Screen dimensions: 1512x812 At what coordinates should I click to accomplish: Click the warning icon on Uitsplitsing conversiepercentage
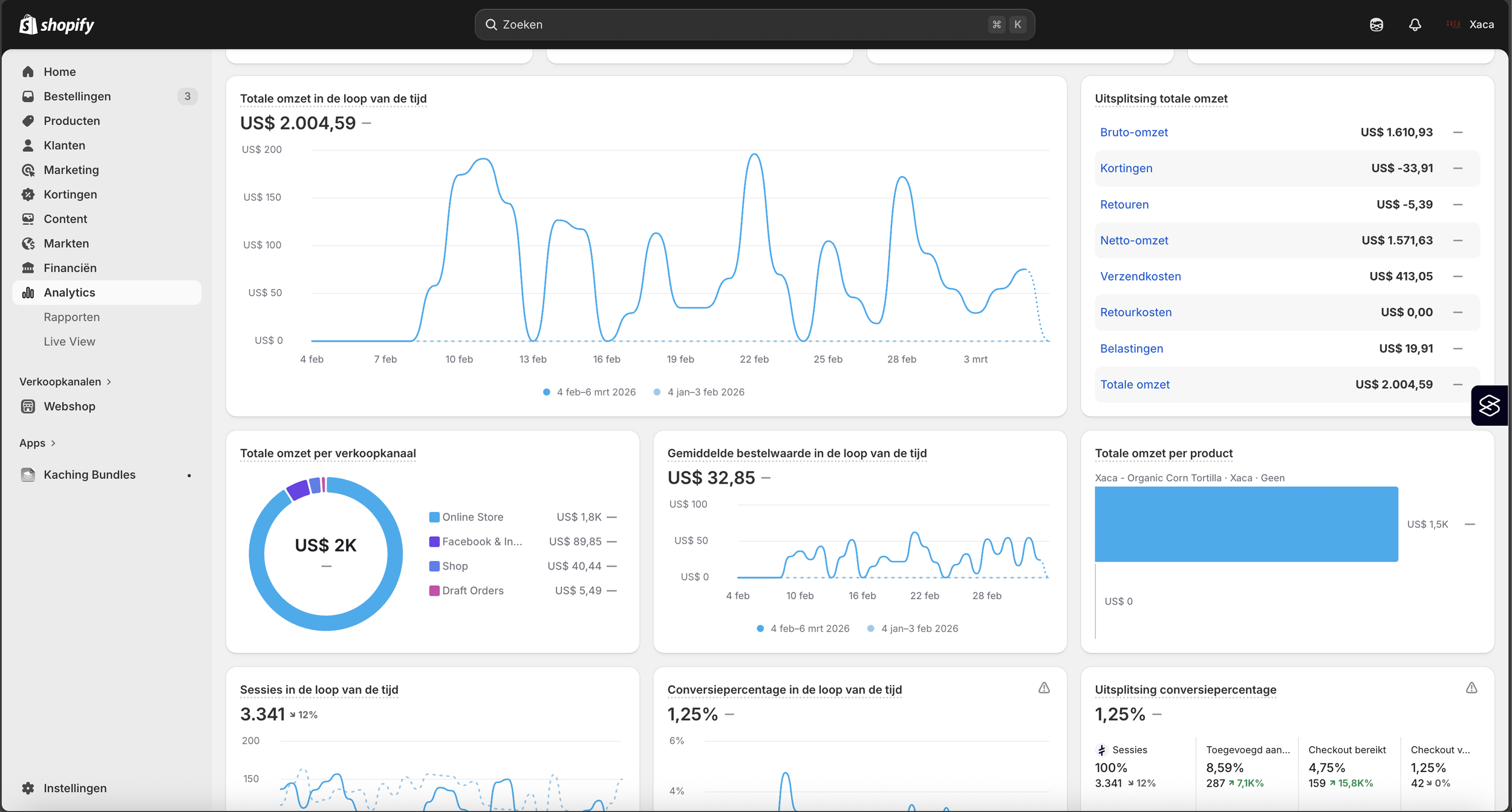point(1471,688)
